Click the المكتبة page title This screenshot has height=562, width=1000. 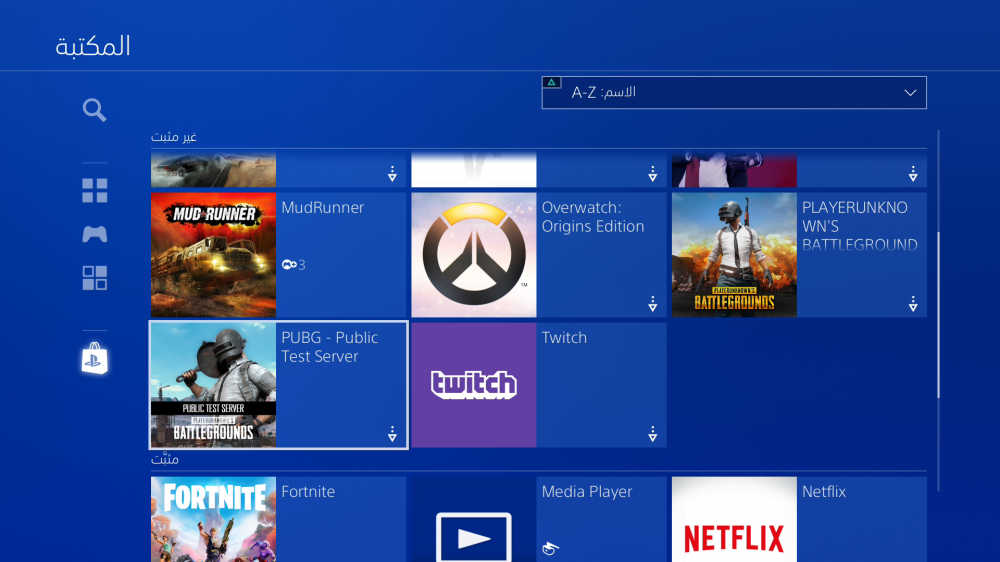93,47
